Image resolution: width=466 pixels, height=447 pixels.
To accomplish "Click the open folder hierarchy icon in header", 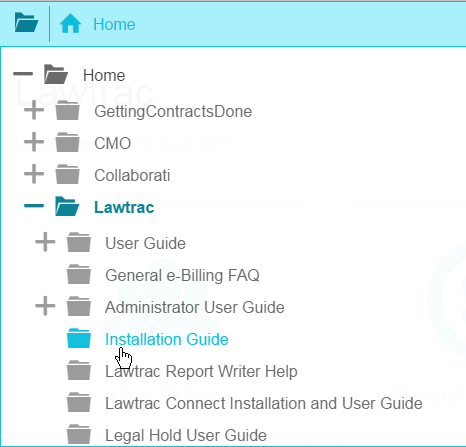I will [26, 23].
